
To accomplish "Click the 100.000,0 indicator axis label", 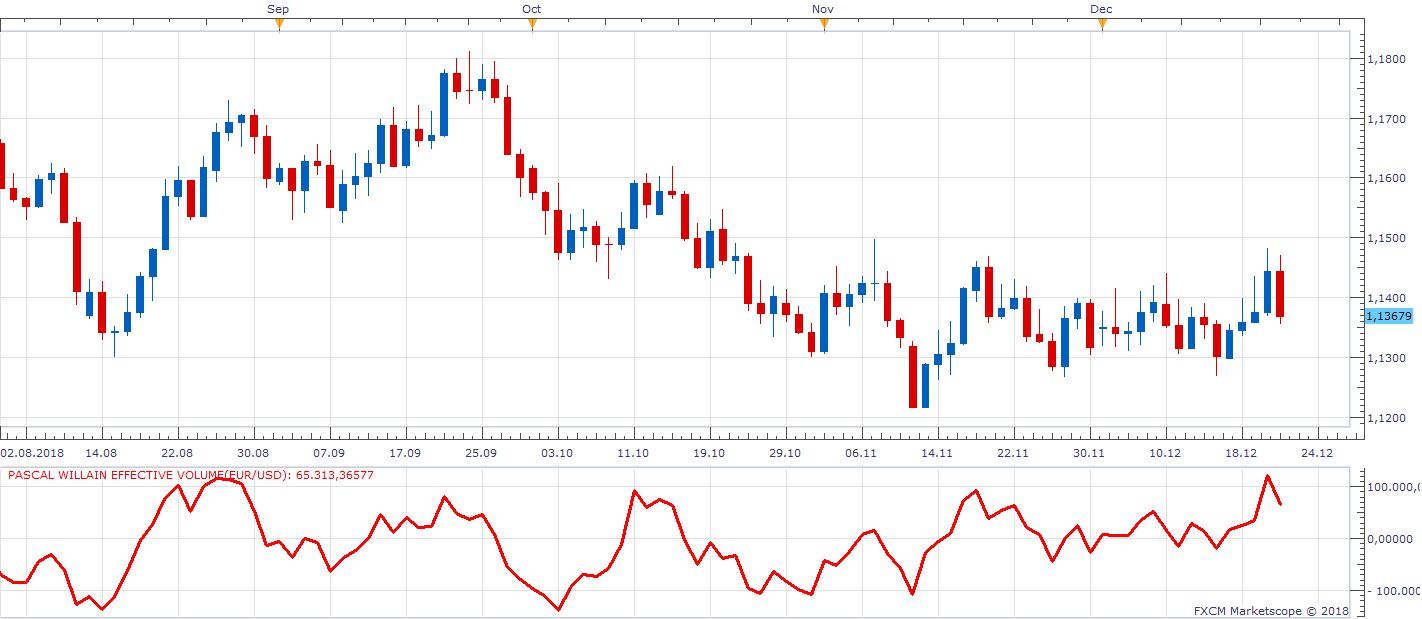I will point(1393,487).
